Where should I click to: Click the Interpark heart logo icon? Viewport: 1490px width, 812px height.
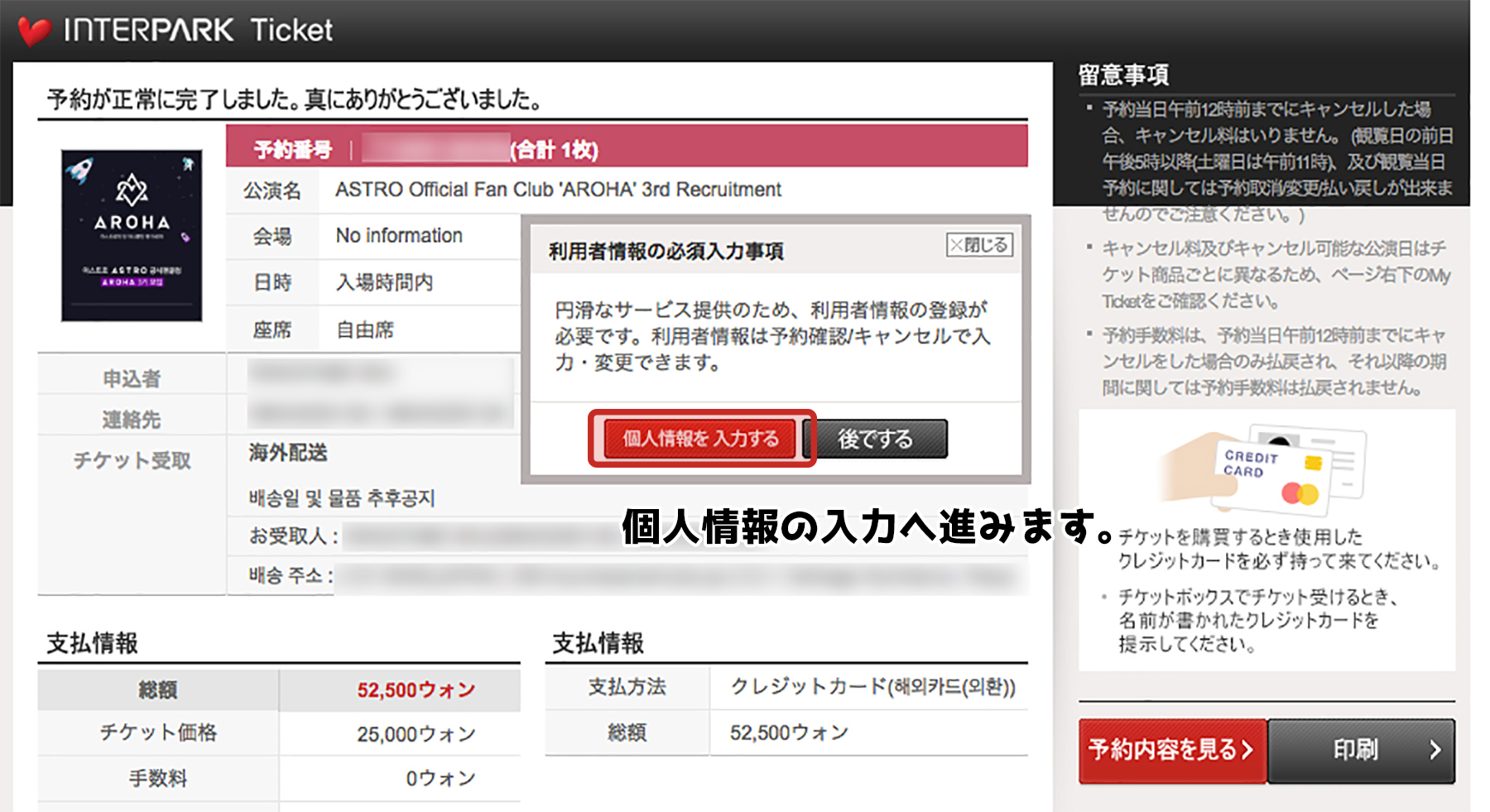pos(34,31)
